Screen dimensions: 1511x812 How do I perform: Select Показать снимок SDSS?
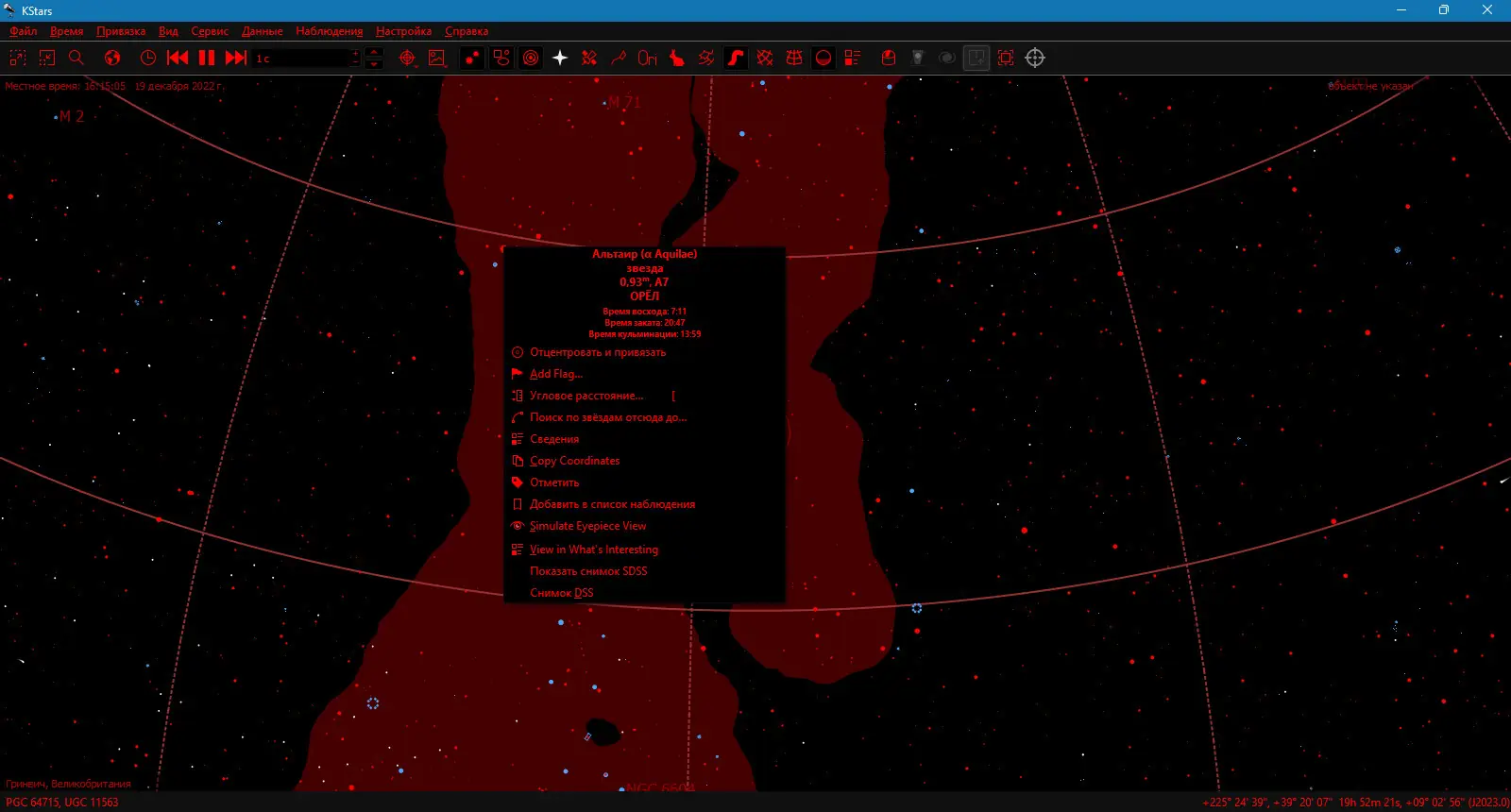[x=644, y=571]
